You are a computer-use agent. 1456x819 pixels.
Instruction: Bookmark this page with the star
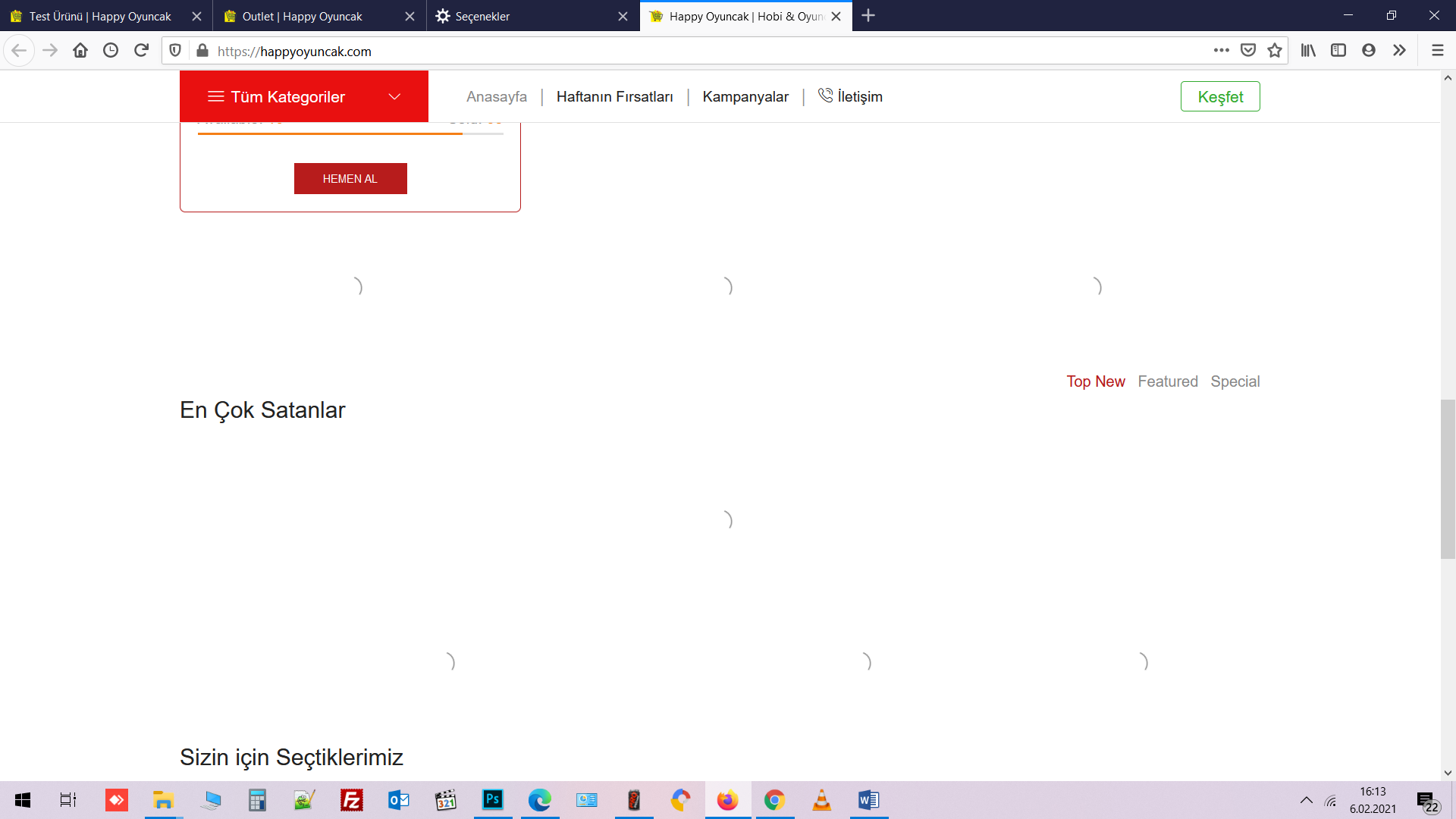click(x=1275, y=51)
